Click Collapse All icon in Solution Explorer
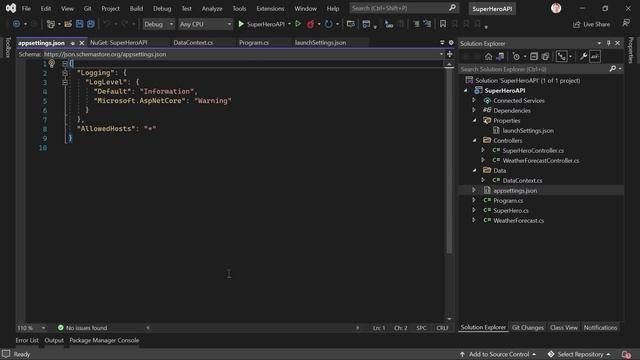This screenshot has height=360, width=640. tap(533, 56)
